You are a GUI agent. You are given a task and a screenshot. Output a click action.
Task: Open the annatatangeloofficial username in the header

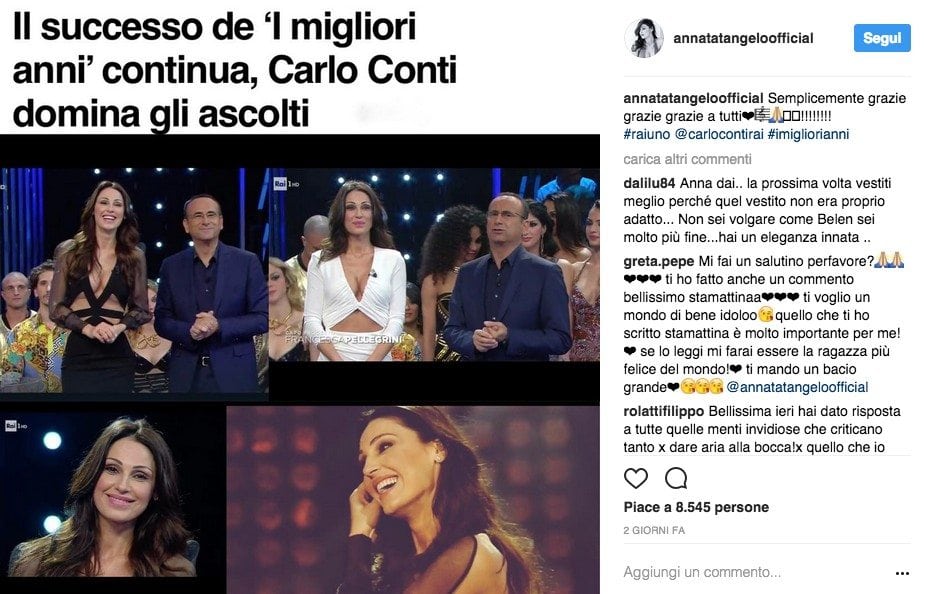coord(743,38)
